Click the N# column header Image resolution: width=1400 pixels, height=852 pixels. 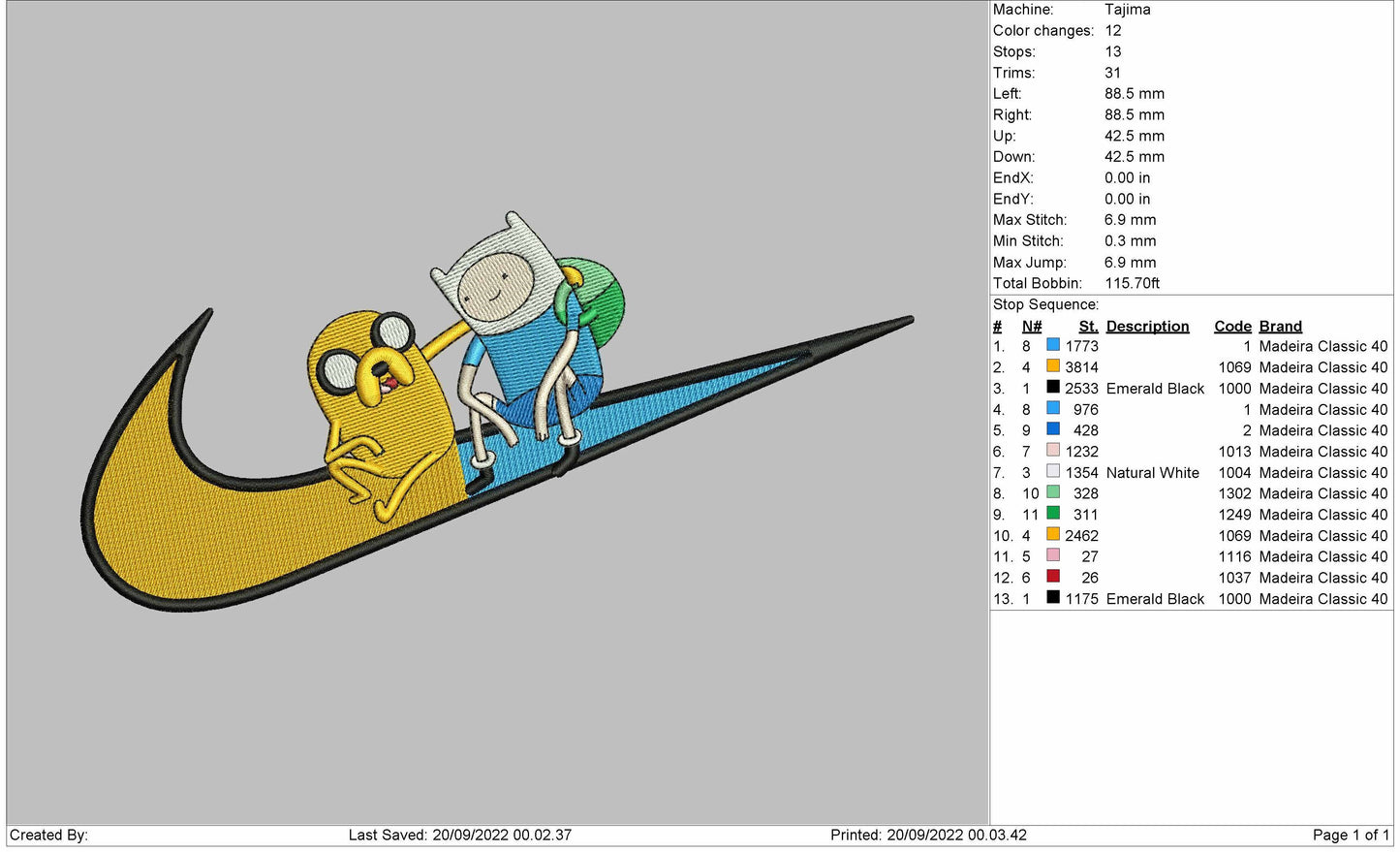point(1032,327)
